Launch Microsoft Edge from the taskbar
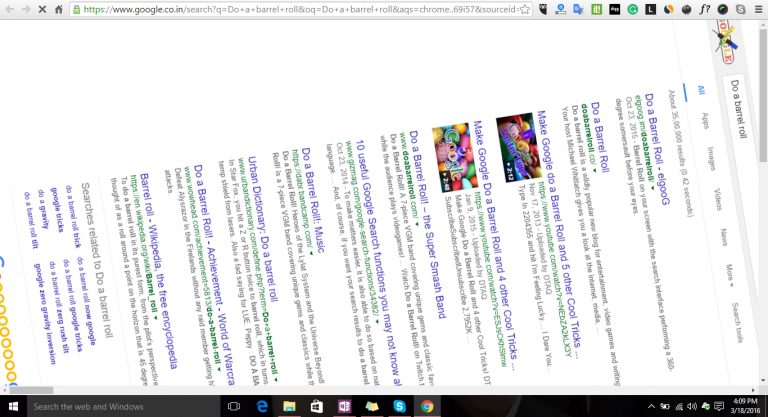The image size is (768, 417). click(x=262, y=406)
